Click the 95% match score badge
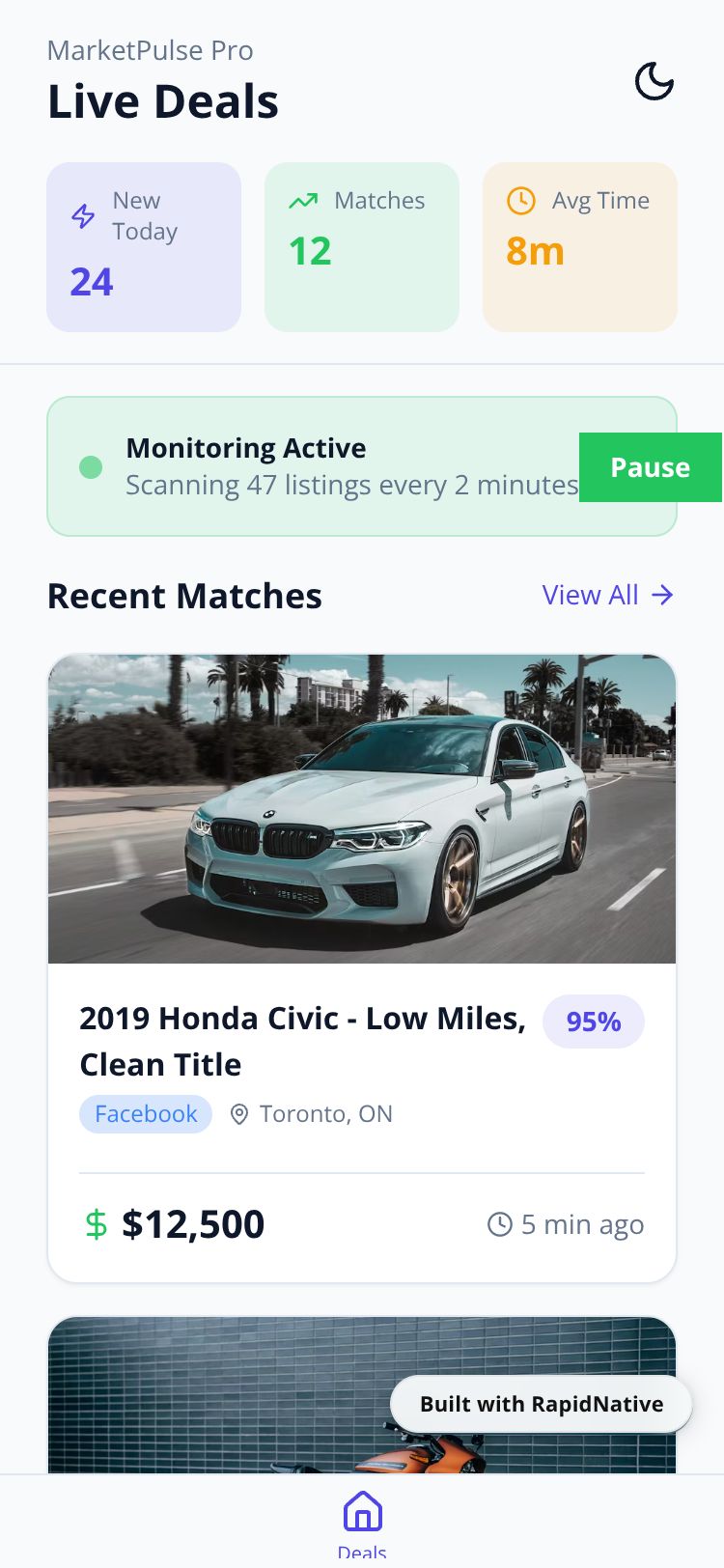Viewport: 724px width, 1568px height. (x=593, y=1022)
